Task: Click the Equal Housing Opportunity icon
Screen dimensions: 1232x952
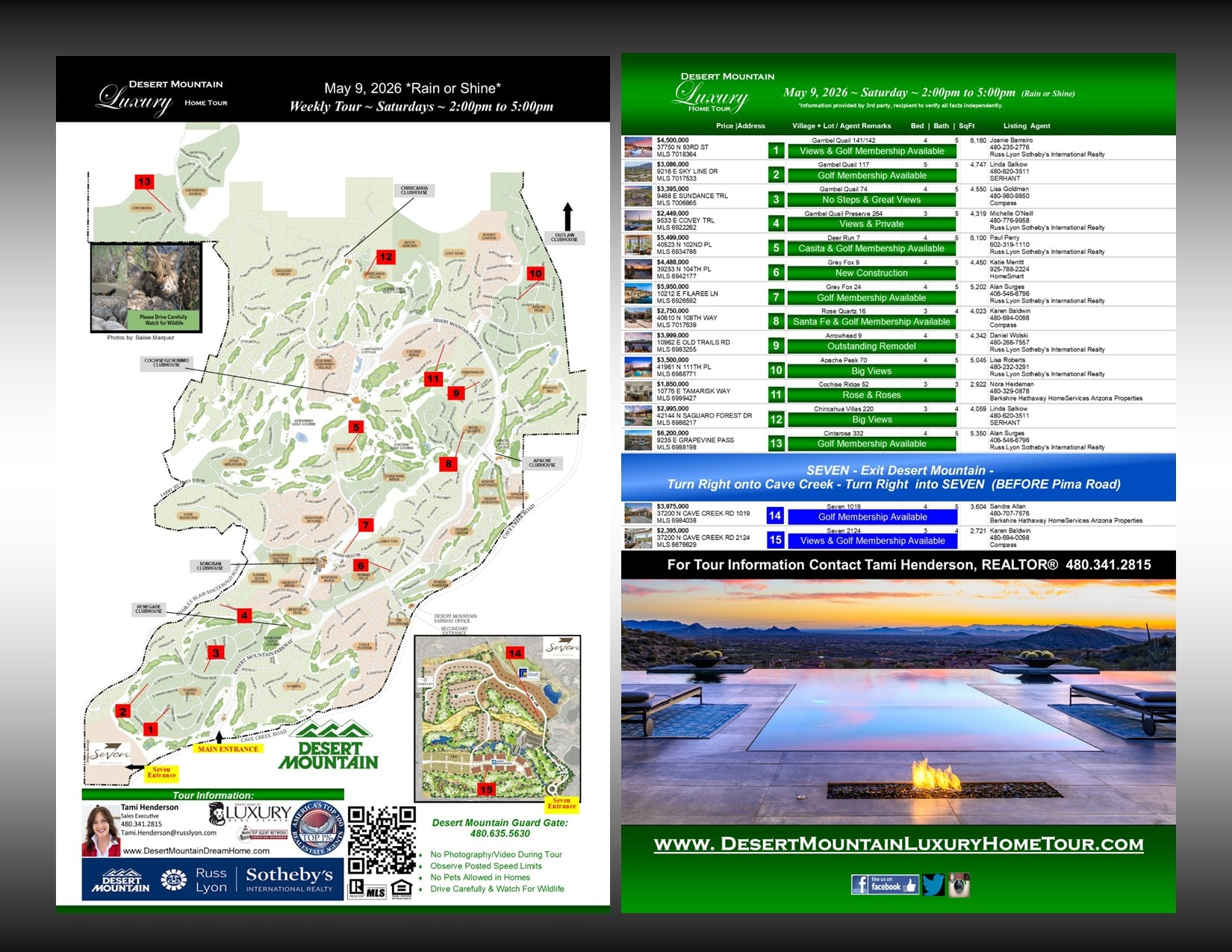Action: [x=401, y=889]
